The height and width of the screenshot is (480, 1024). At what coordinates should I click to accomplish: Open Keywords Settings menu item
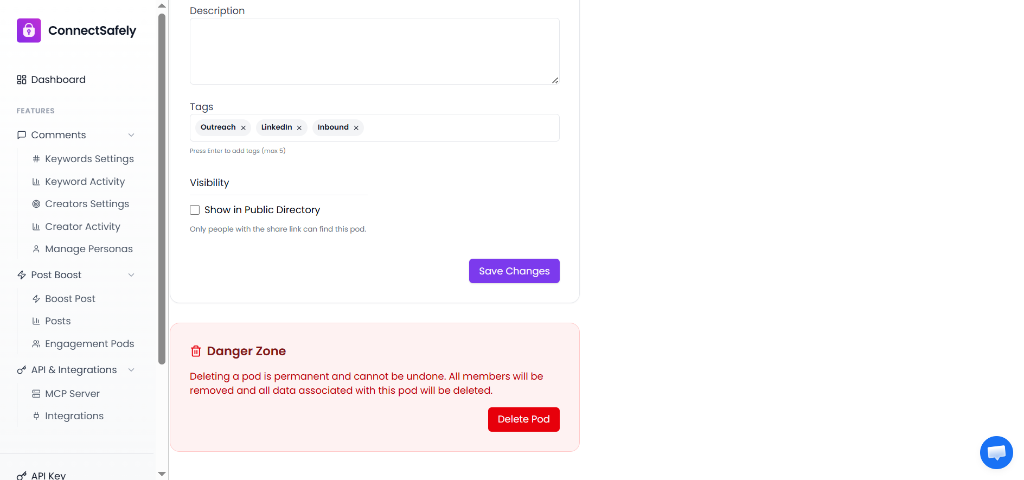coord(89,159)
